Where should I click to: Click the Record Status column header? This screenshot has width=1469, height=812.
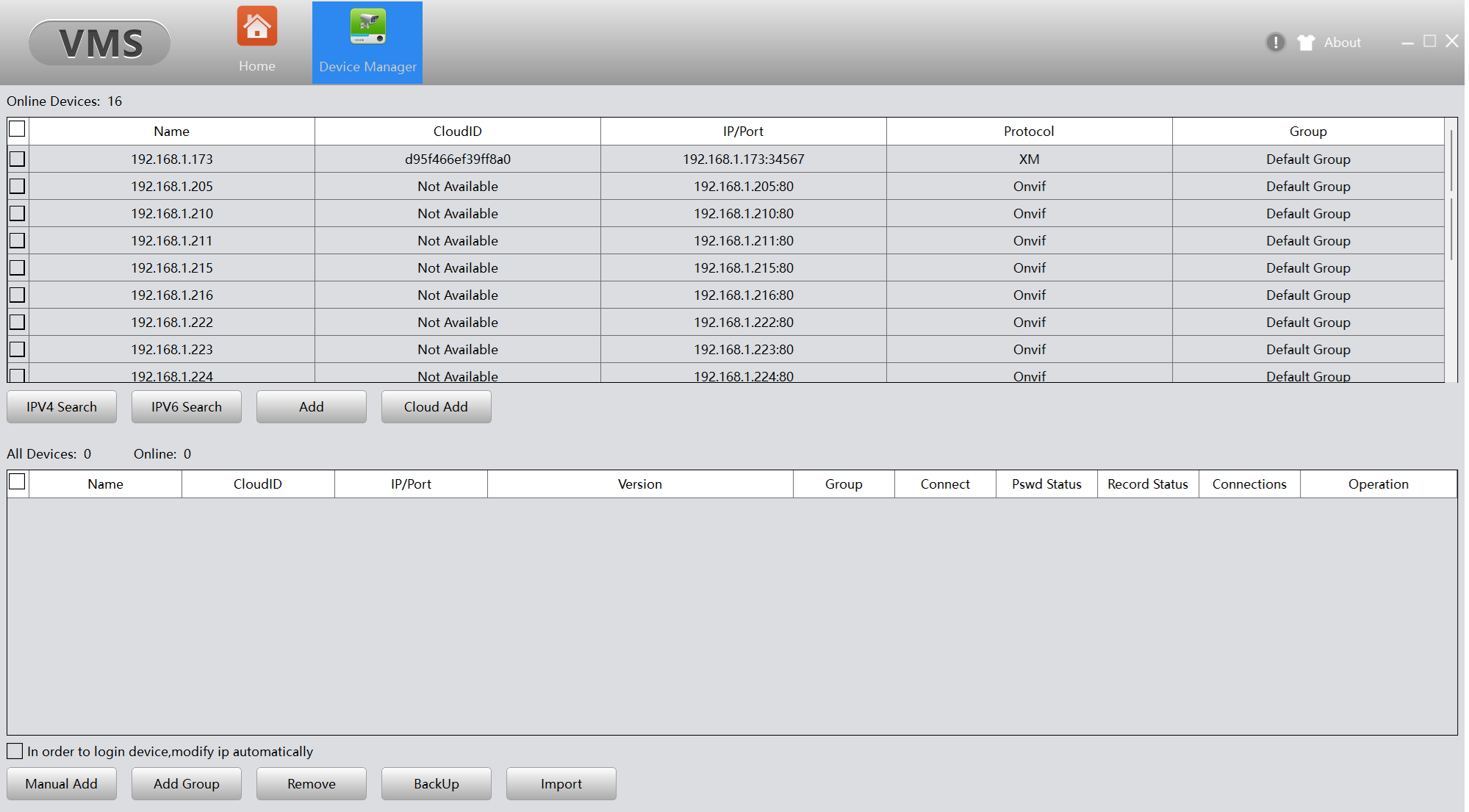click(x=1149, y=484)
